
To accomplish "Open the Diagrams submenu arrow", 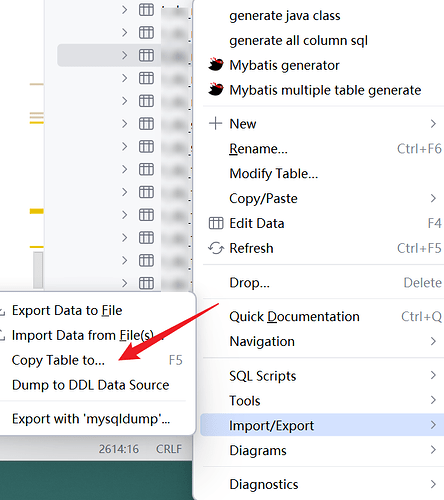I will pyautogui.click(x=433, y=450).
